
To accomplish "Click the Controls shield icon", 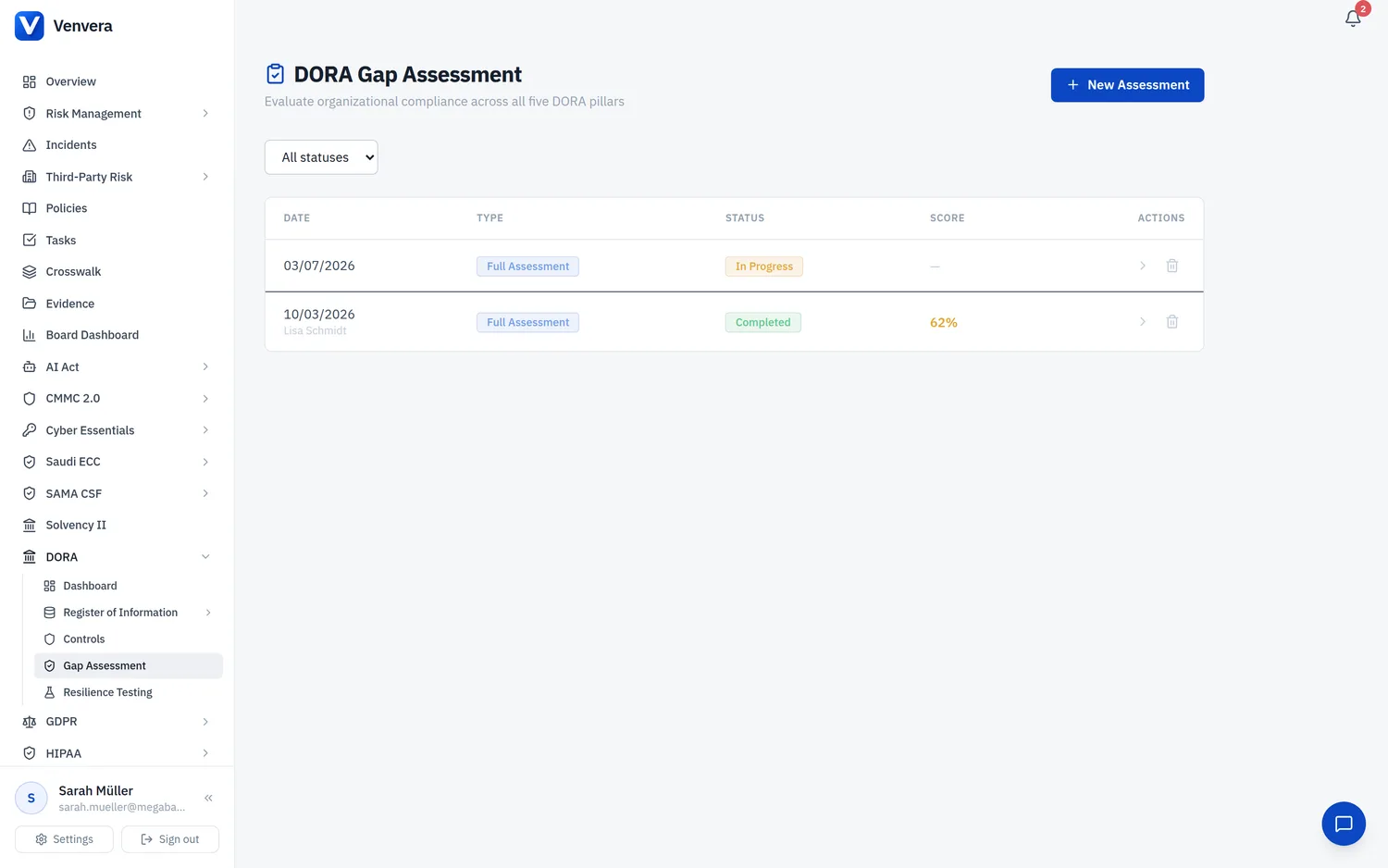I will pos(50,639).
